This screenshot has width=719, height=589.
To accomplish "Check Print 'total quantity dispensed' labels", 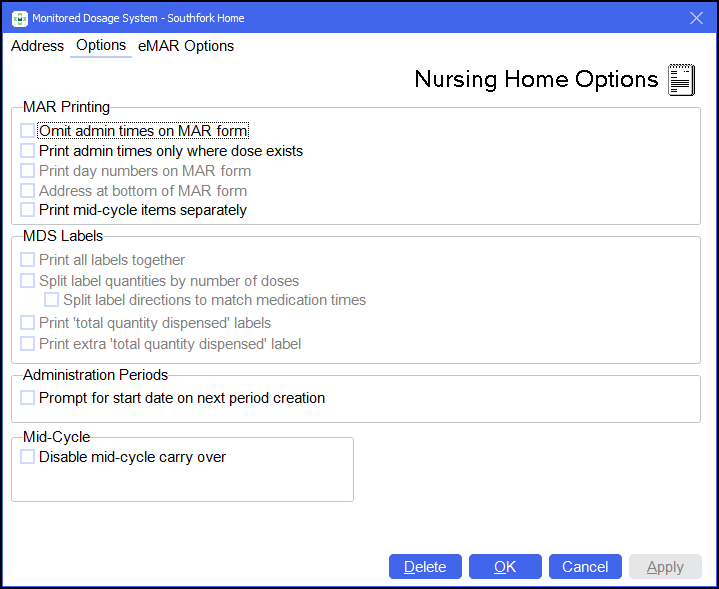I will [27, 323].
